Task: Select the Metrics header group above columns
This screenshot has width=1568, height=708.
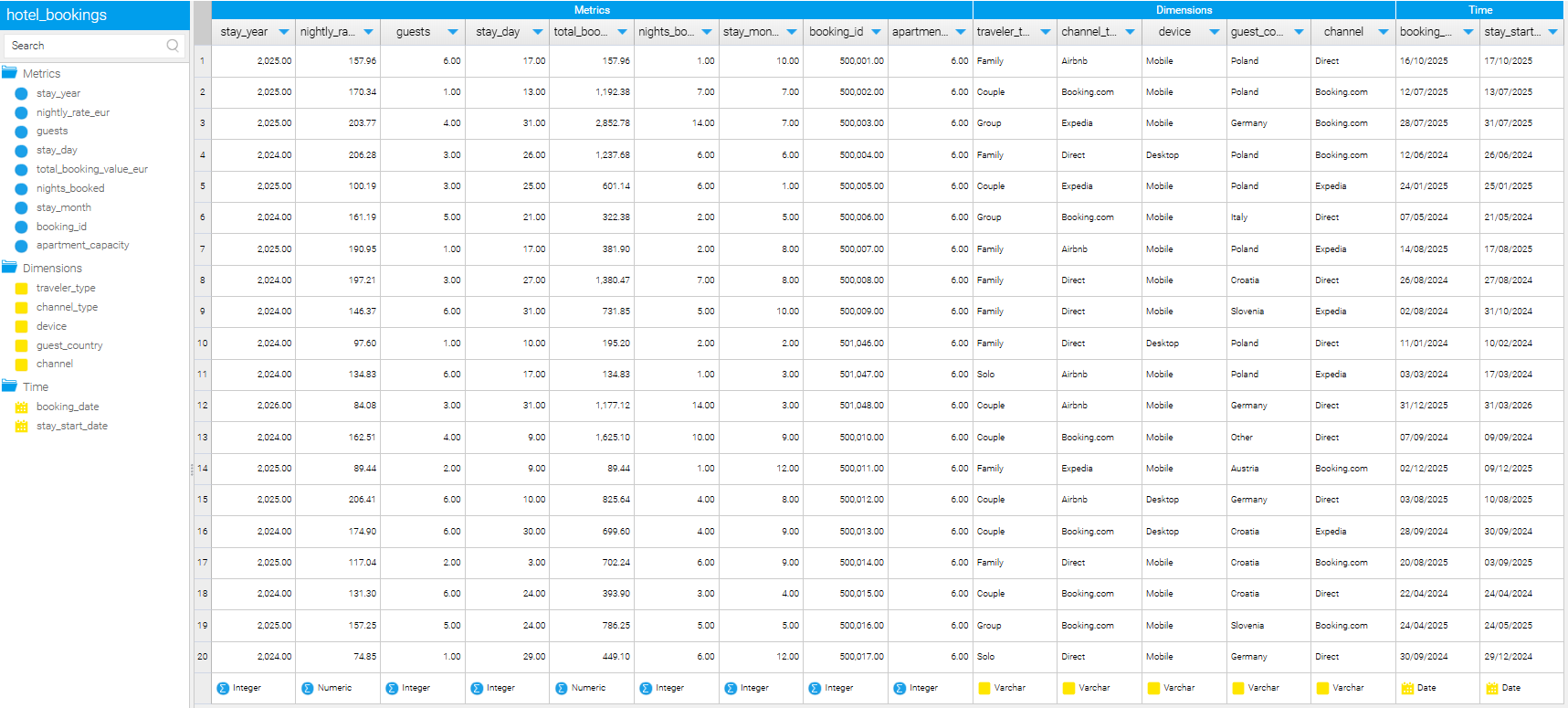Action: (592, 10)
